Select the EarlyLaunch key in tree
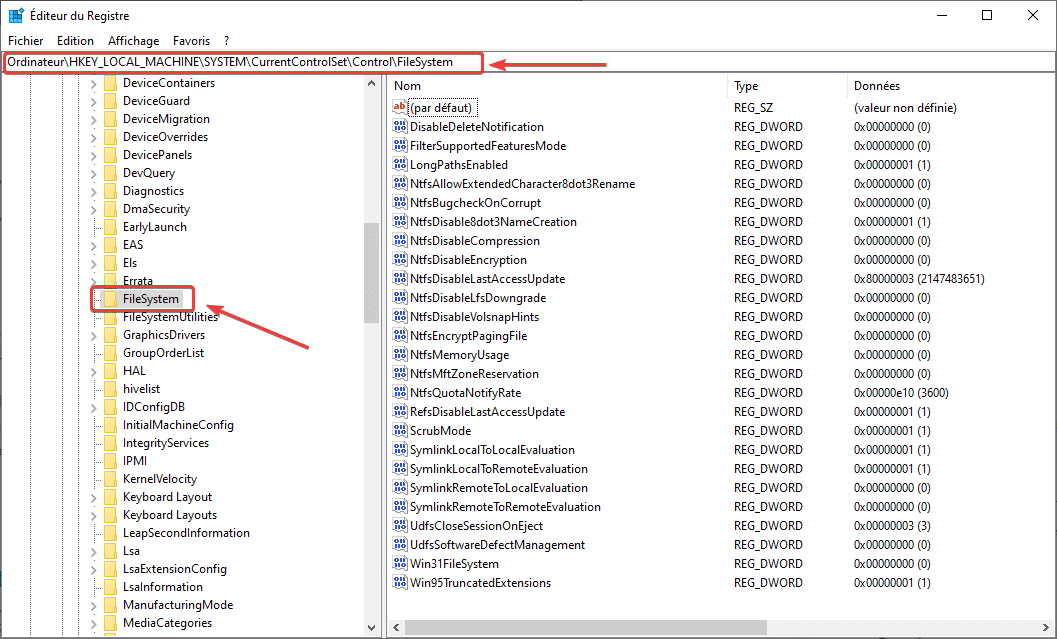This screenshot has height=639, width=1057. pos(155,227)
